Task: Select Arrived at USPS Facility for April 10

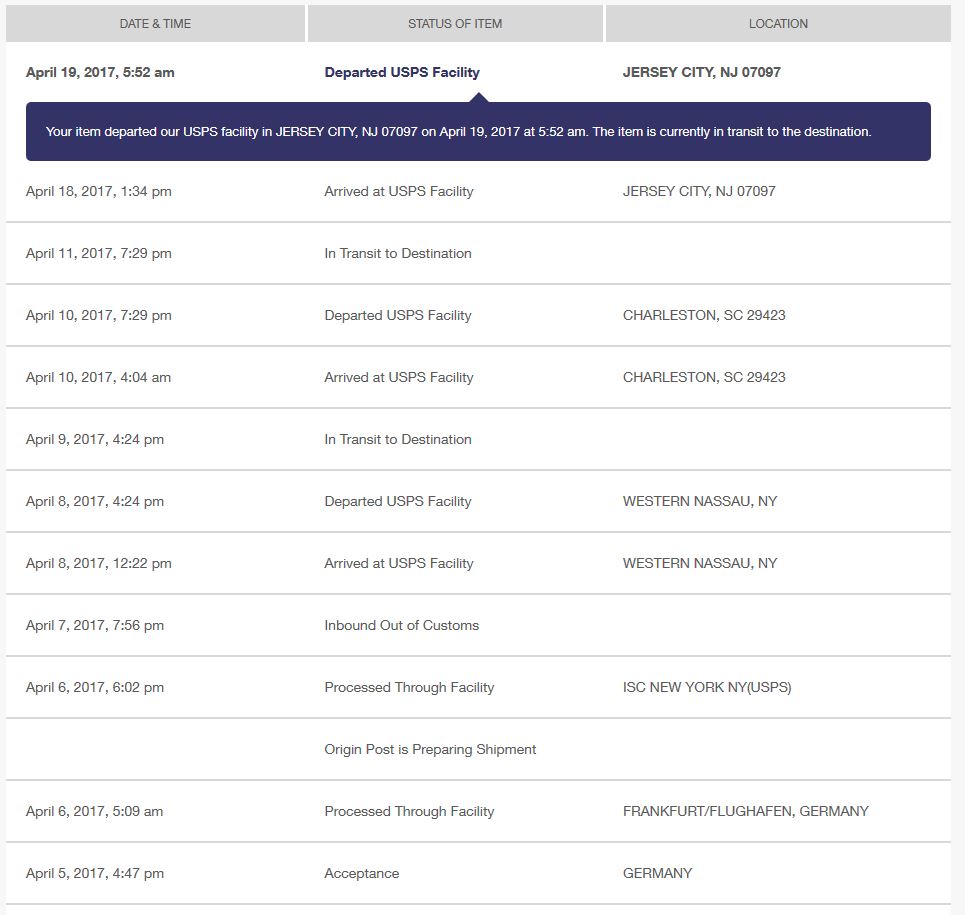Action: [x=398, y=377]
